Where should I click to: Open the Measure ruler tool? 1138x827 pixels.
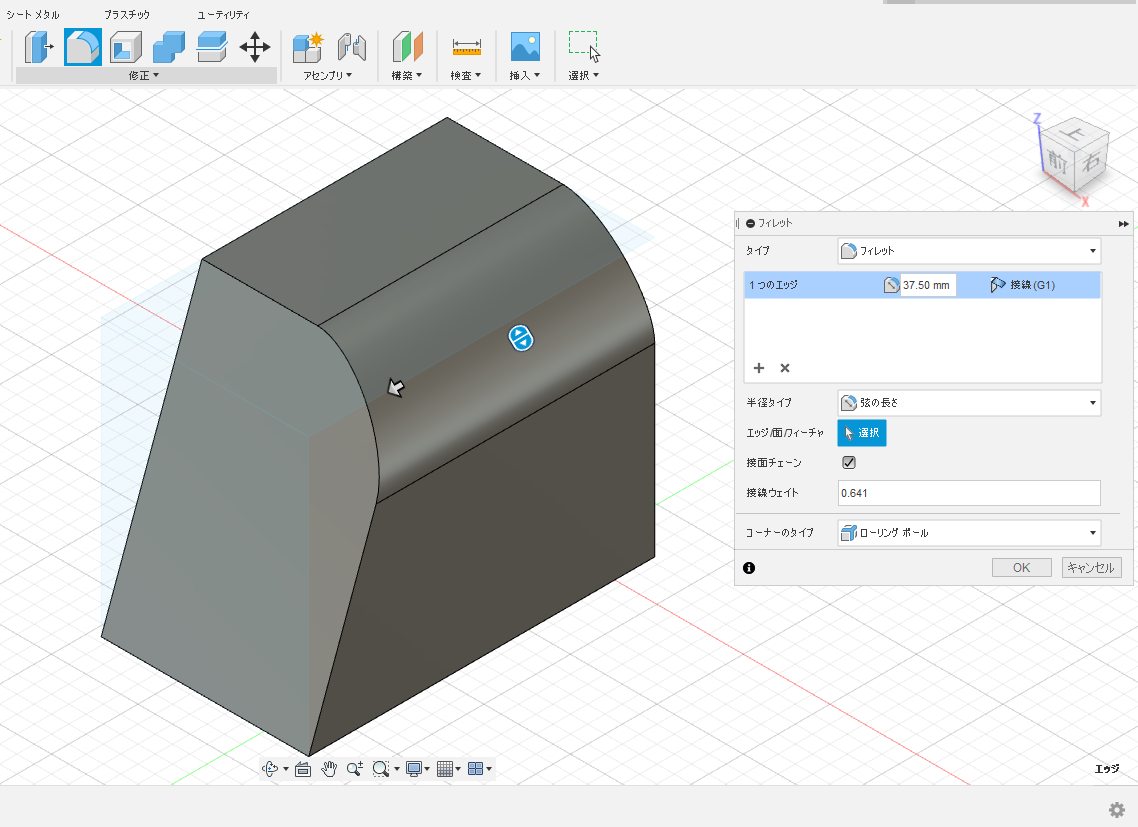tap(466, 46)
